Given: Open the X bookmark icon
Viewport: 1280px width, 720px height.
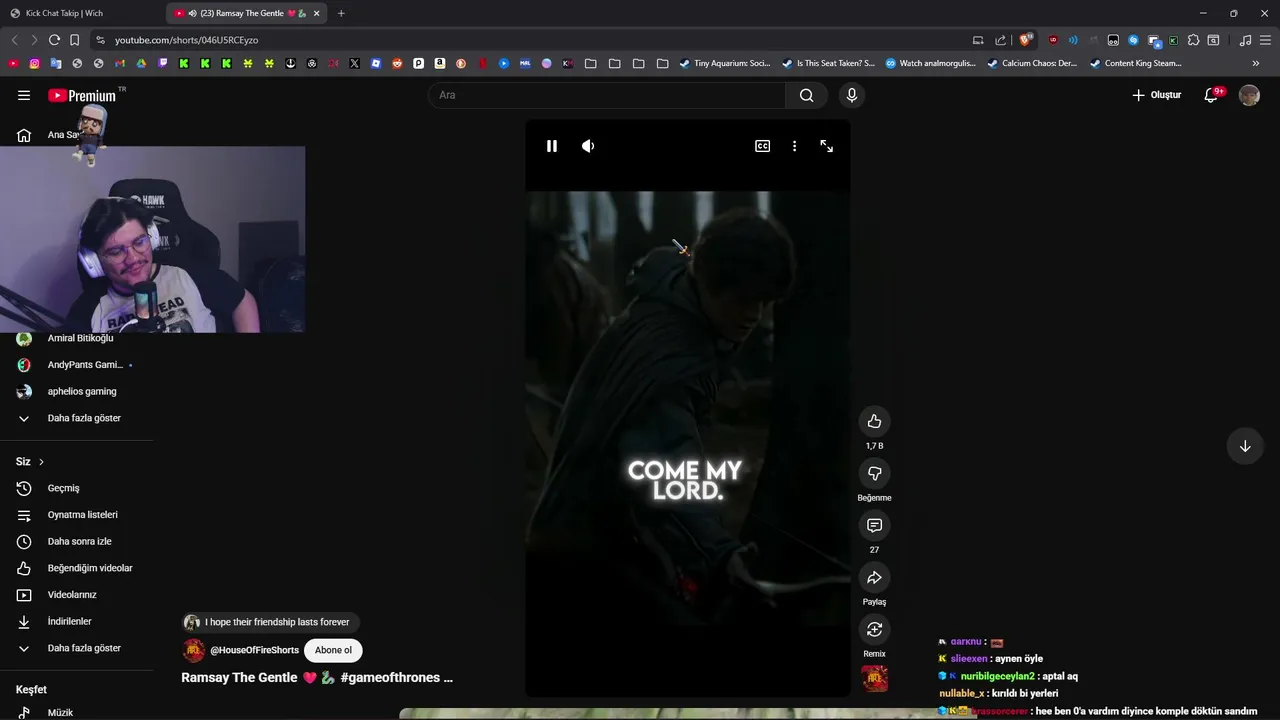Looking at the screenshot, I should [354, 63].
